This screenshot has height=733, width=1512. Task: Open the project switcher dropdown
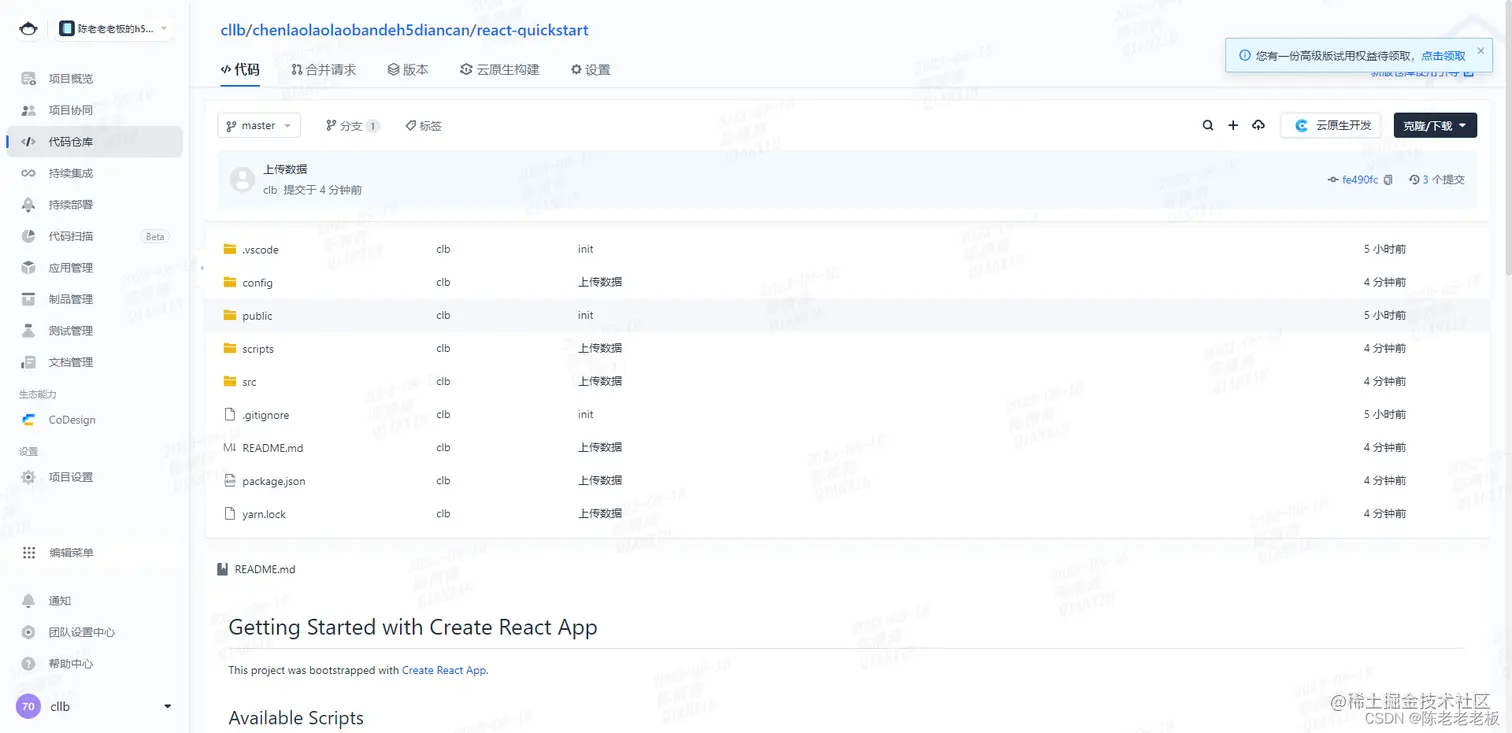(113, 29)
